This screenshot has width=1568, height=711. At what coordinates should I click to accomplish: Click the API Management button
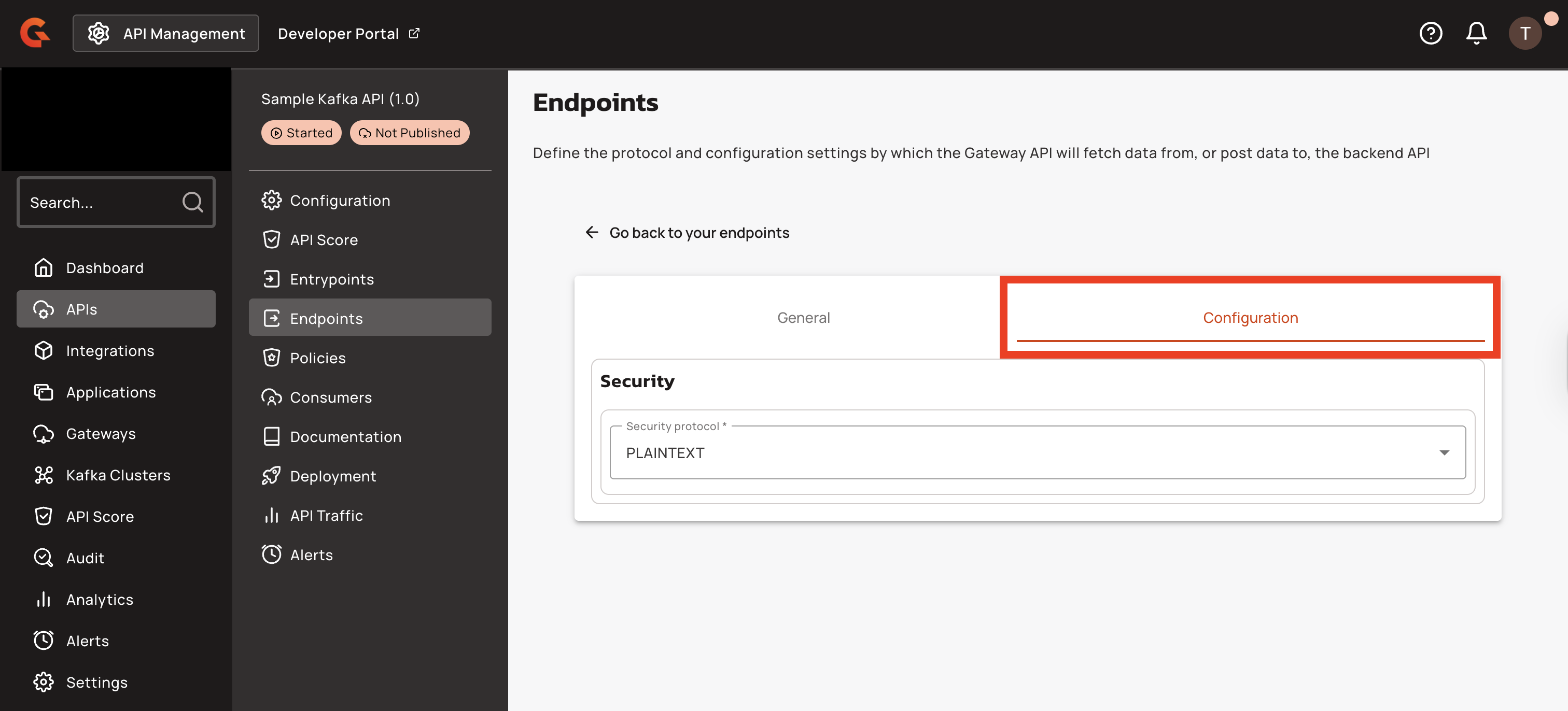tap(165, 34)
